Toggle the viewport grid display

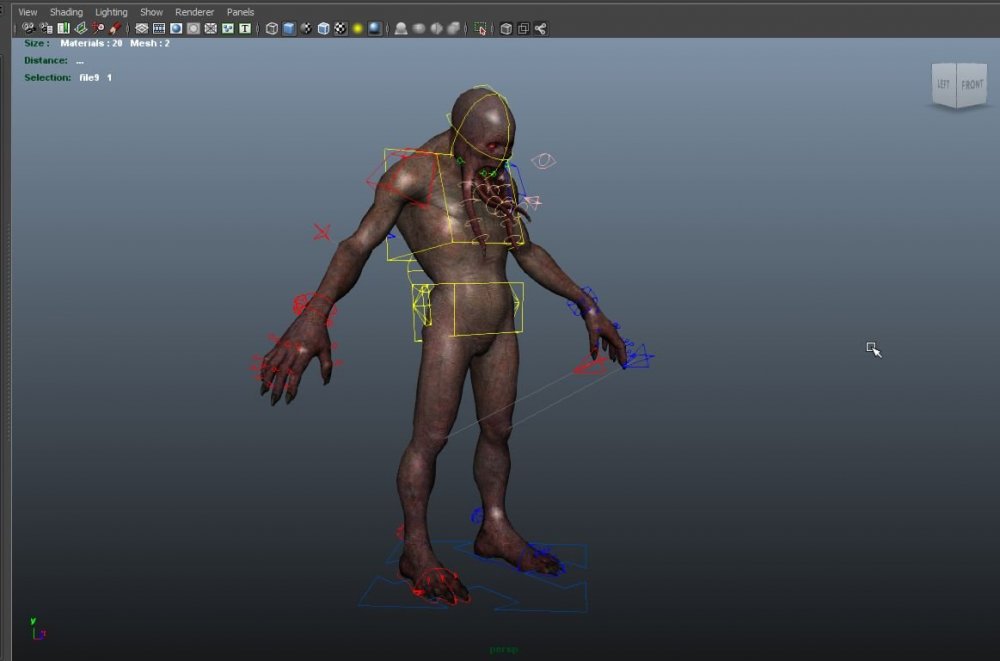click(x=142, y=28)
